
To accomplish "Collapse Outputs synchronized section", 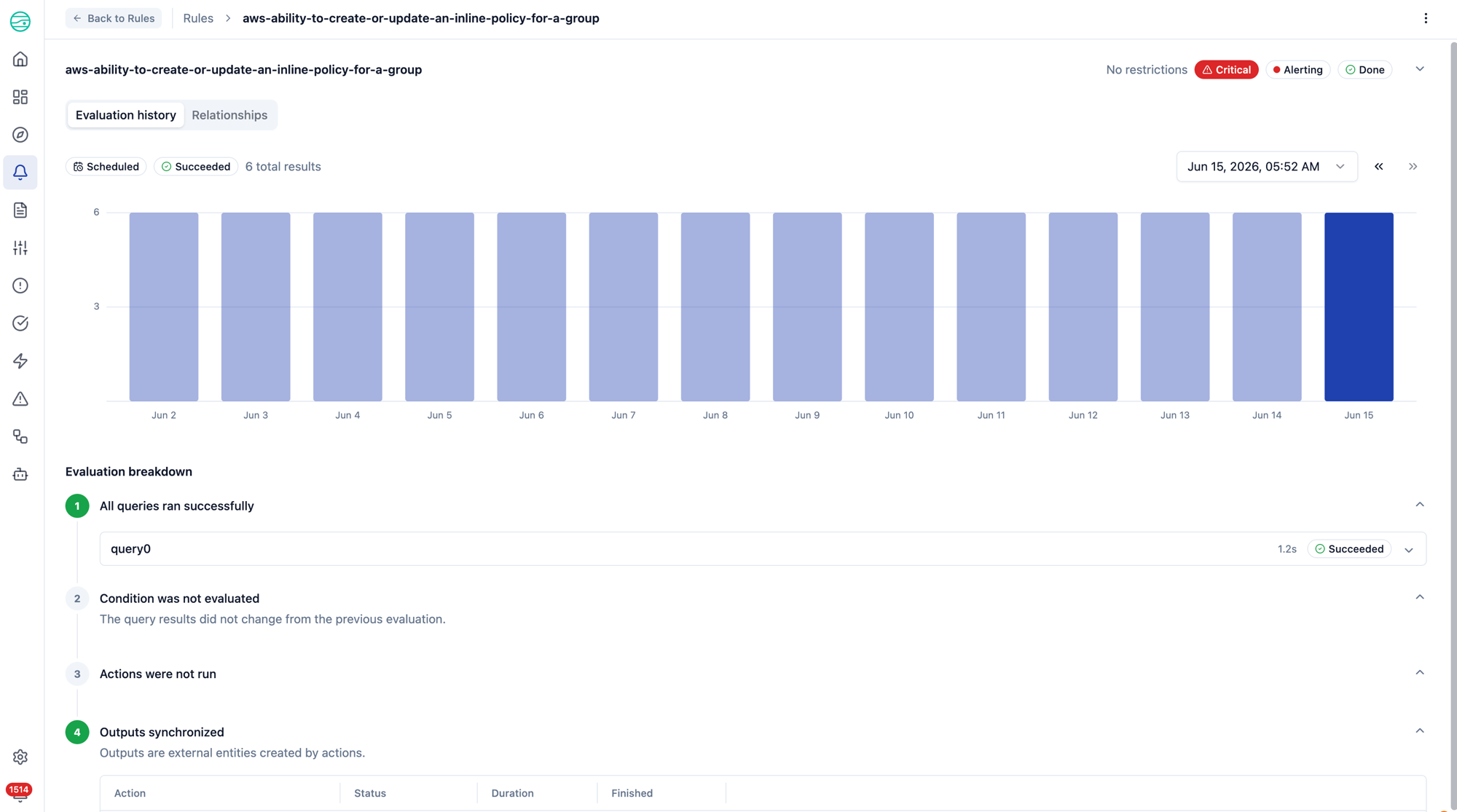I will 1420,731.
